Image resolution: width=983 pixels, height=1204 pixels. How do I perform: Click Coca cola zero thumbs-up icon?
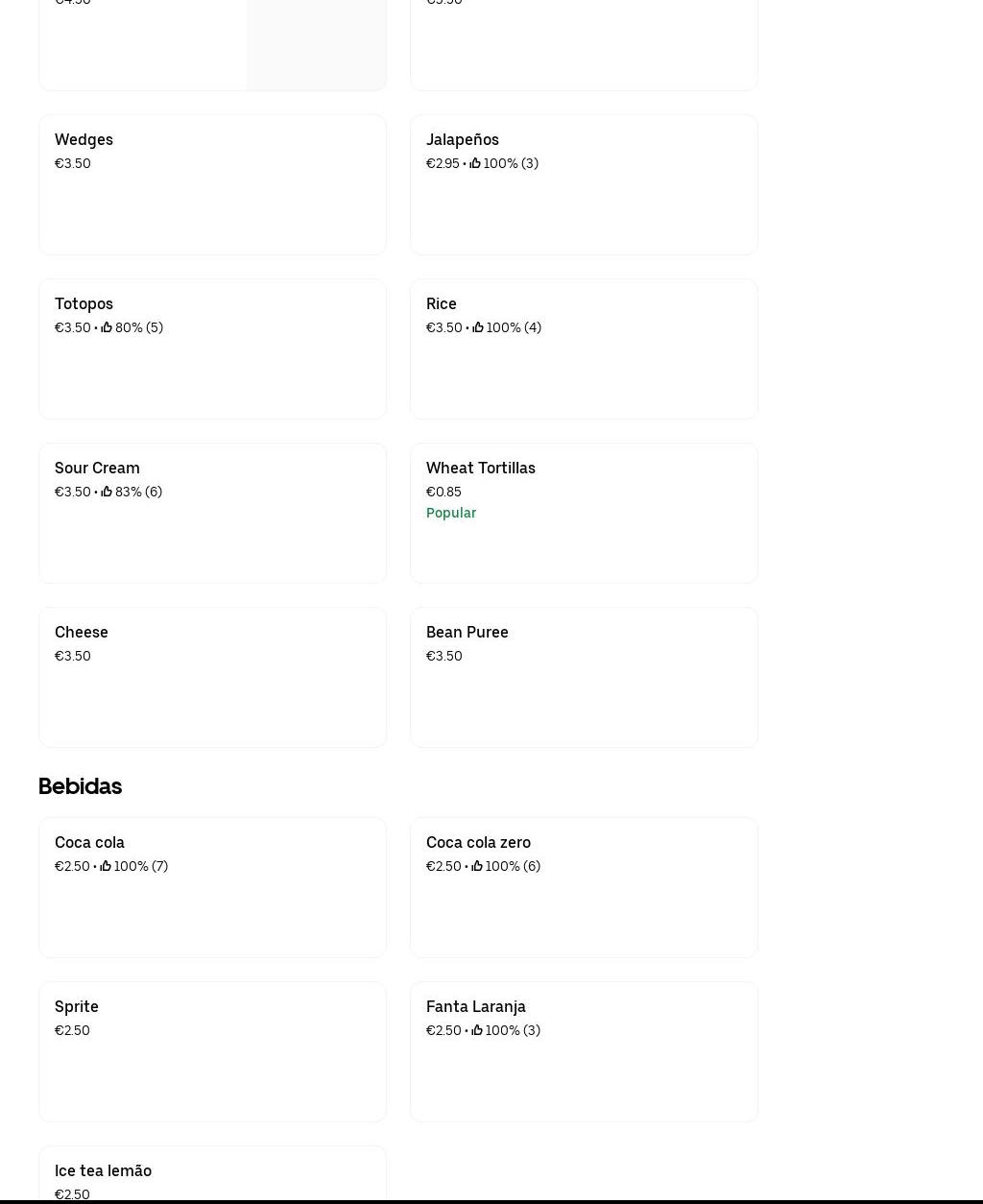(477, 866)
